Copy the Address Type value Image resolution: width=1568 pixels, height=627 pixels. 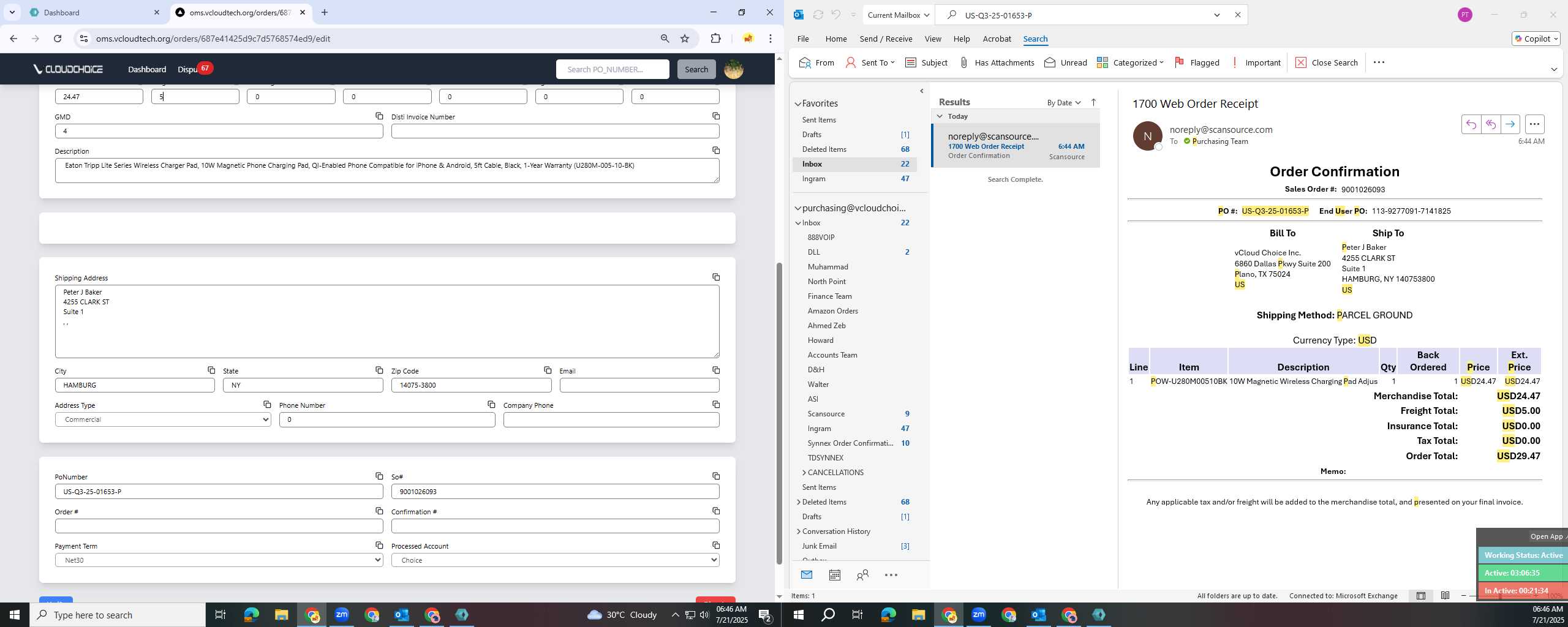[x=267, y=404]
